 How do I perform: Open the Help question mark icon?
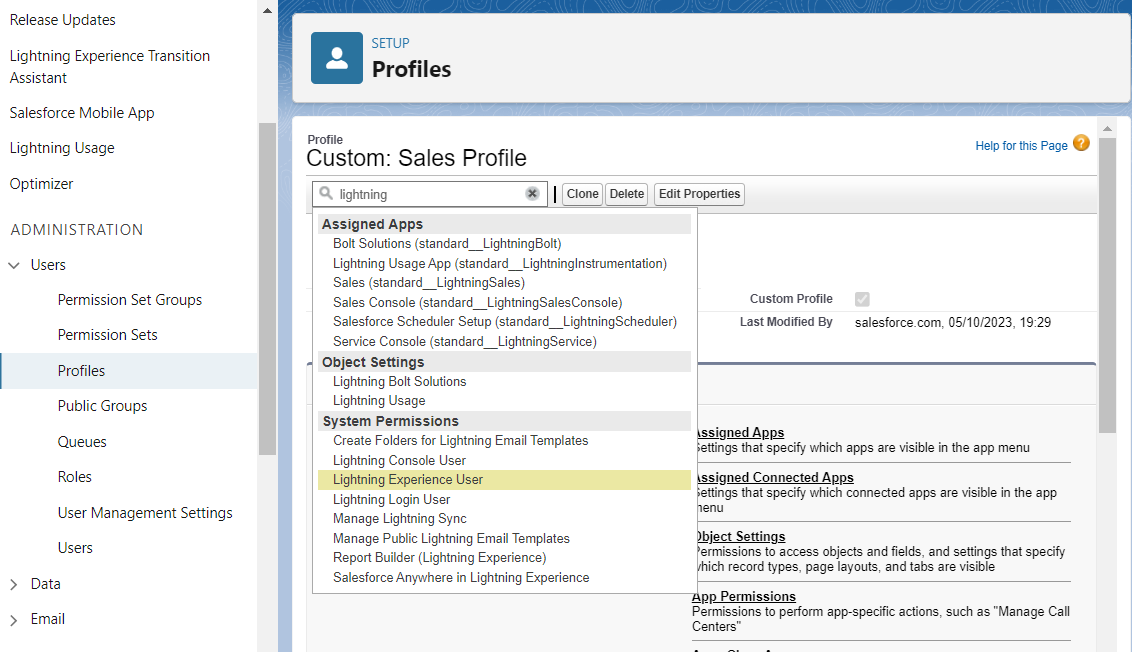pos(1081,143)
